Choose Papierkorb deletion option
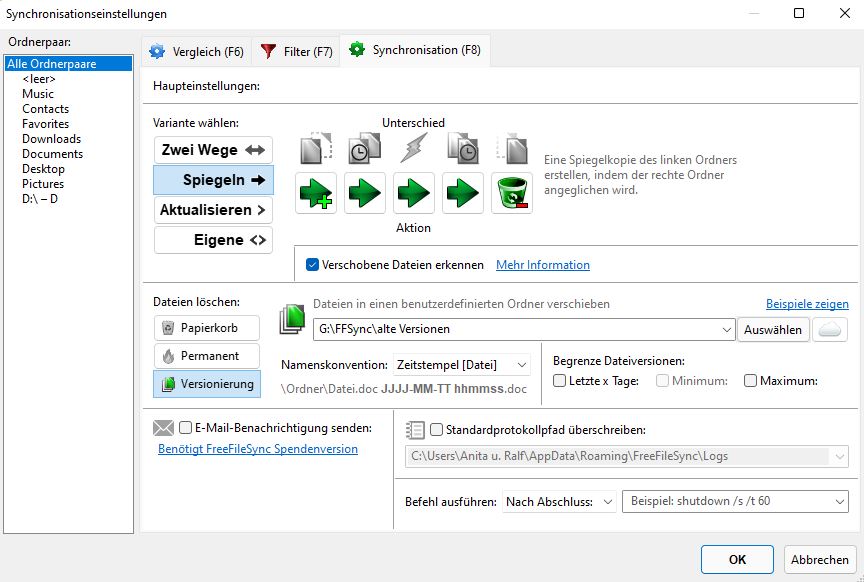864x582 pixels. [x=207, y=328]
